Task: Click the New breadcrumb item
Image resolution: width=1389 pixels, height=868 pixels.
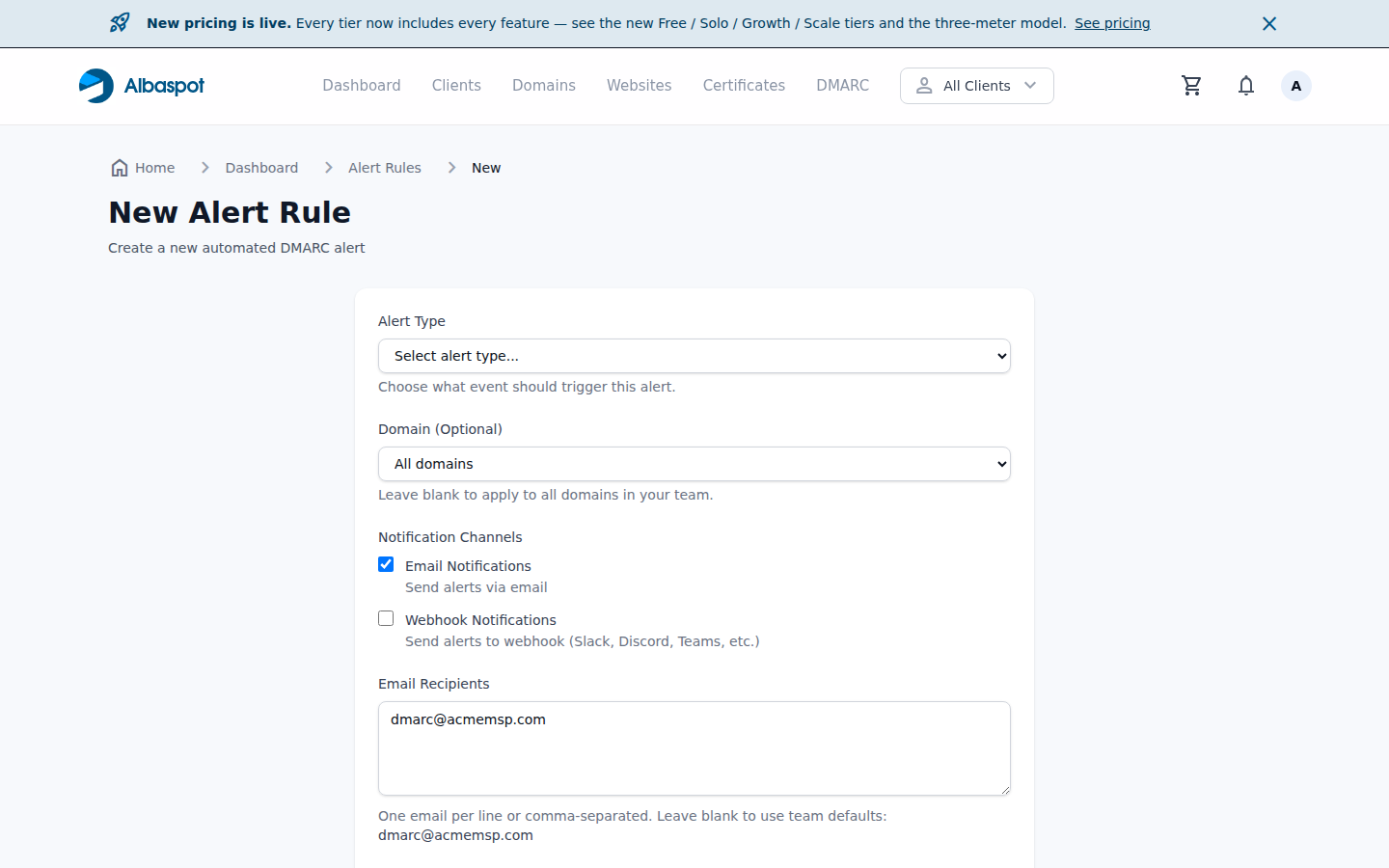Action: tap(486, 168)
